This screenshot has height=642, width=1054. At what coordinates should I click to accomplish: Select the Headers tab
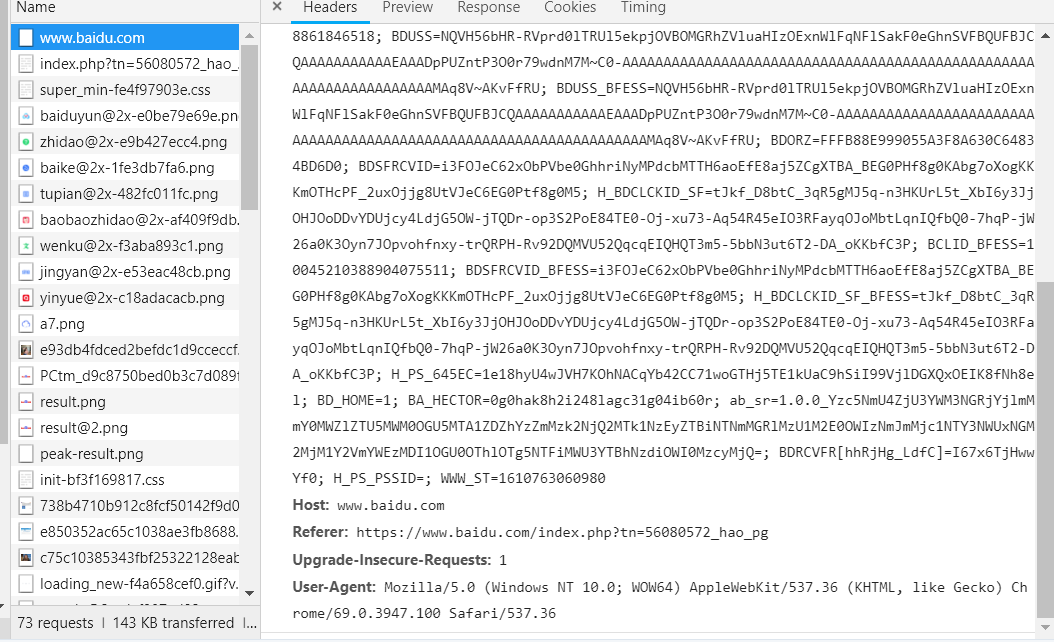click(330, 7)
